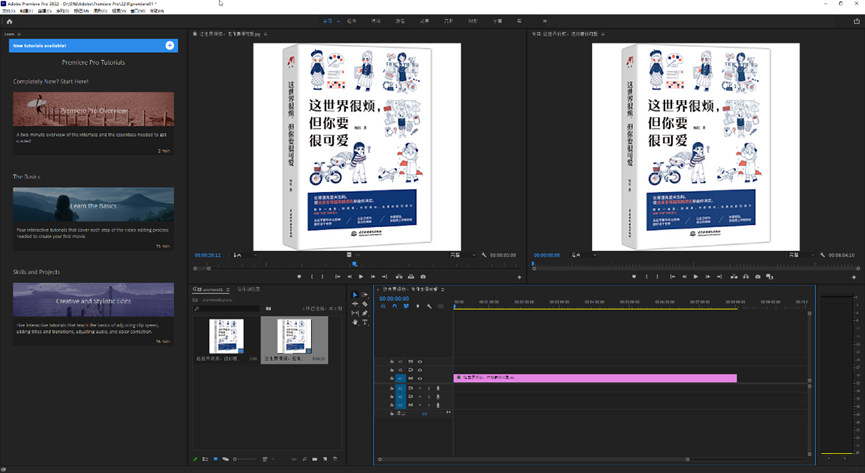
Task: Switch to Media Browser tab
Action: click(249, 289)
